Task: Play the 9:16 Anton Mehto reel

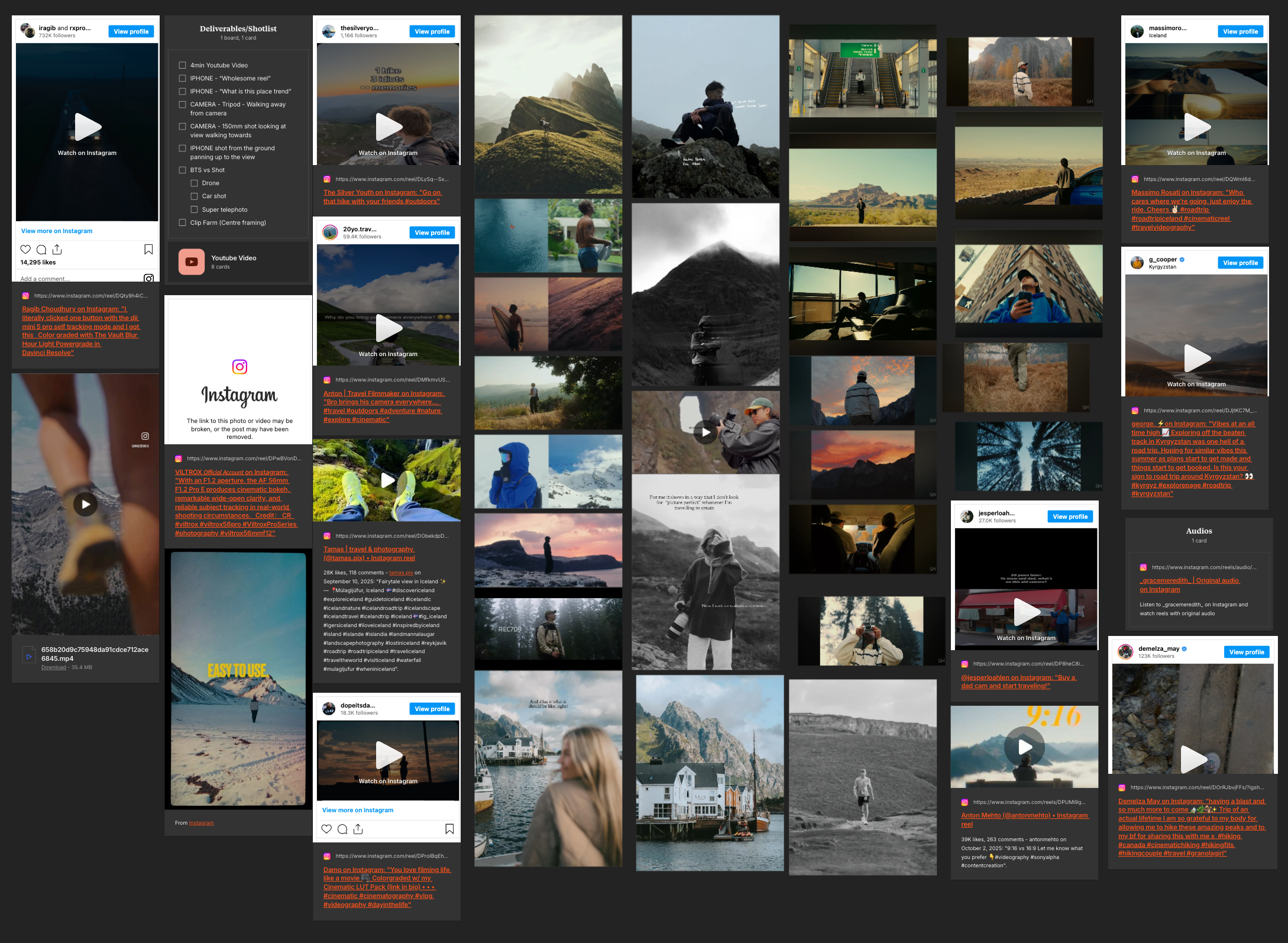Action: (1024, 747)
